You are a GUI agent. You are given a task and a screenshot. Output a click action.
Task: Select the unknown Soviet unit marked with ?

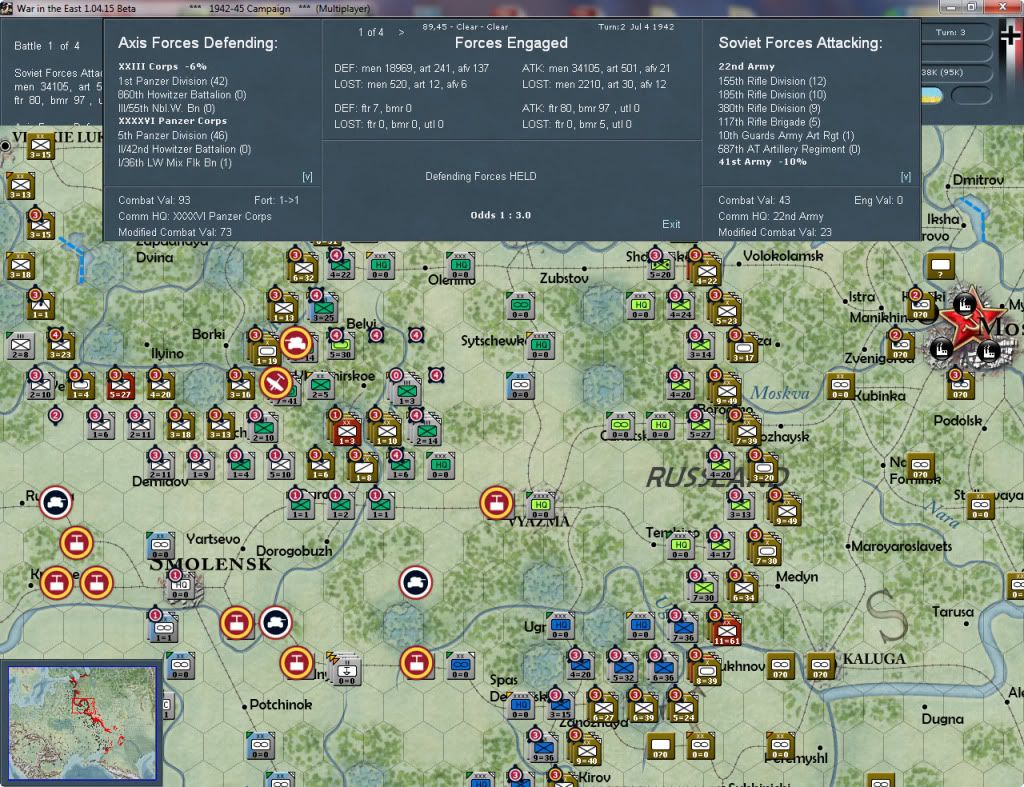(x=941, y=266)
